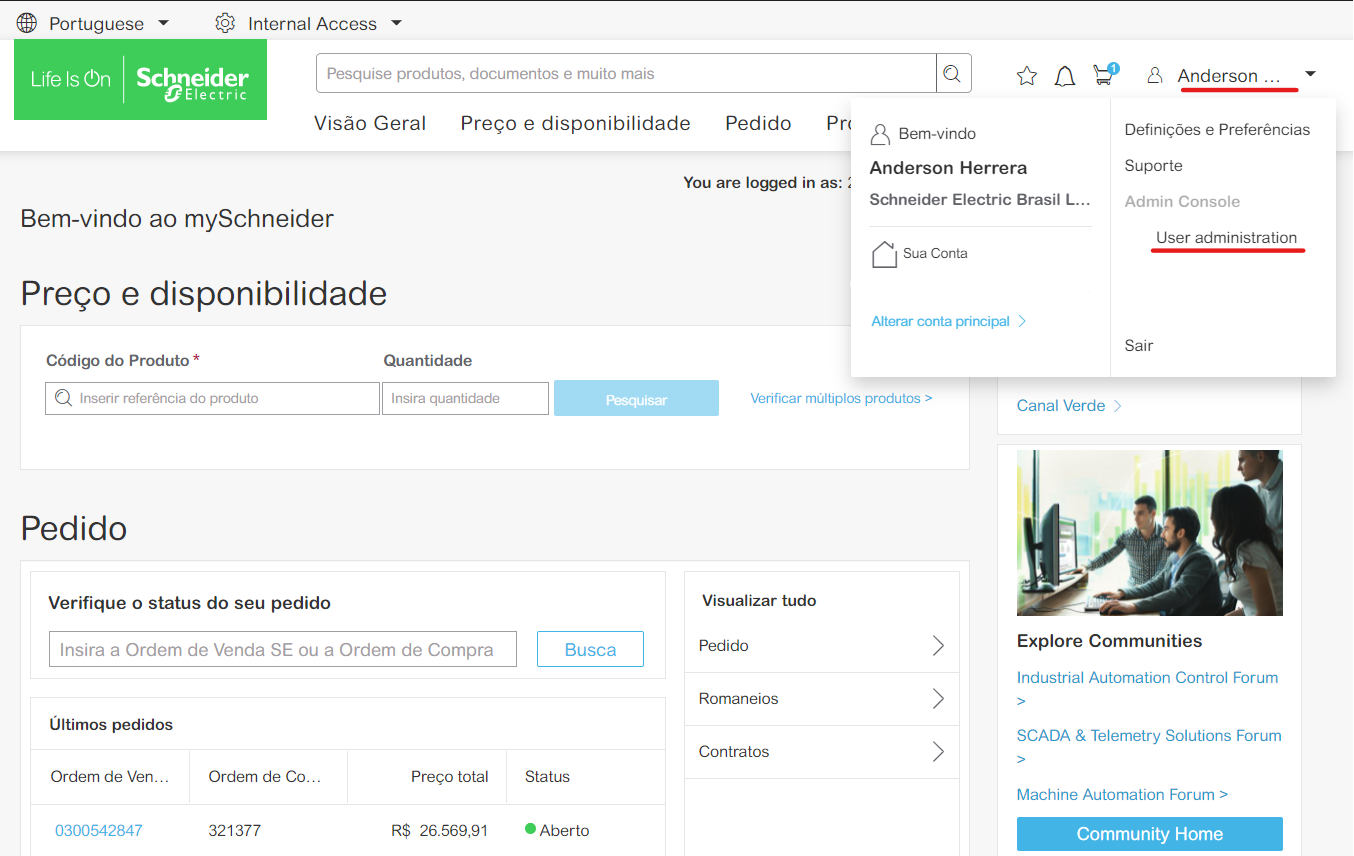
Task: Click Preço total column header
Action: tap(450, 776)
